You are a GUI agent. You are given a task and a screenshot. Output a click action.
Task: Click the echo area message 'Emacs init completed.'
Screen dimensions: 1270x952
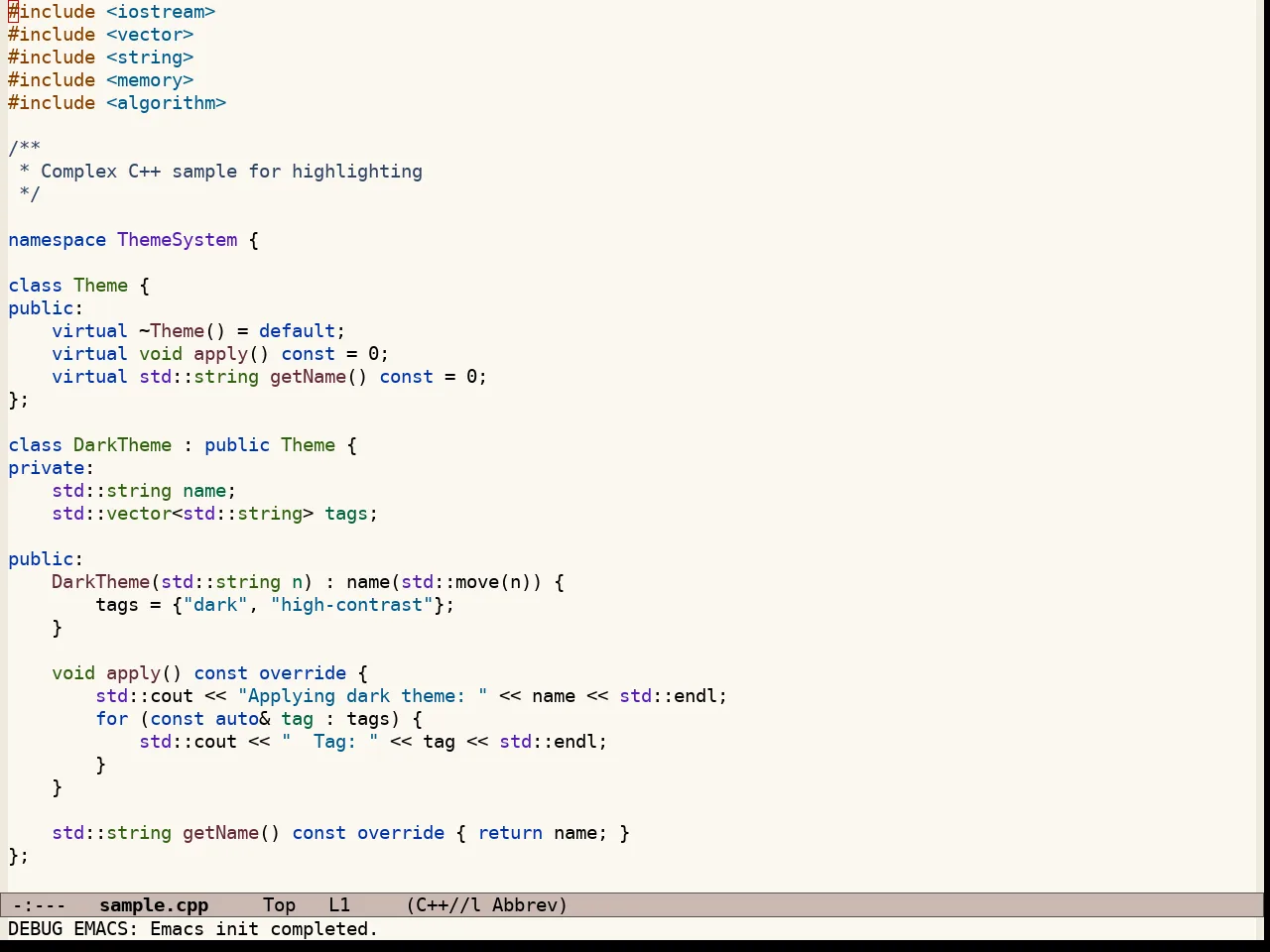click(x=264, y=929)
